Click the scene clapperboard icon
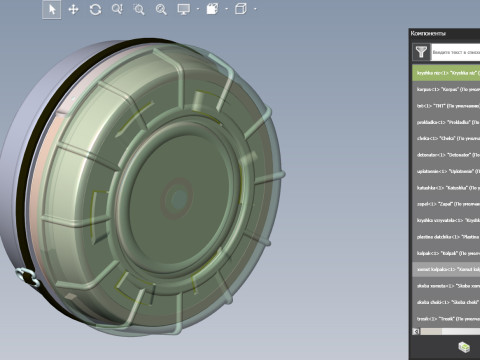 tap(212, 9)
